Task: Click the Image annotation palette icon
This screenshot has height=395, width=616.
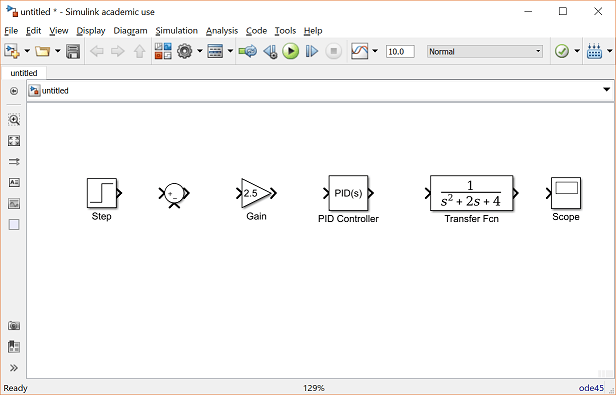Action: tap(14, 204)
